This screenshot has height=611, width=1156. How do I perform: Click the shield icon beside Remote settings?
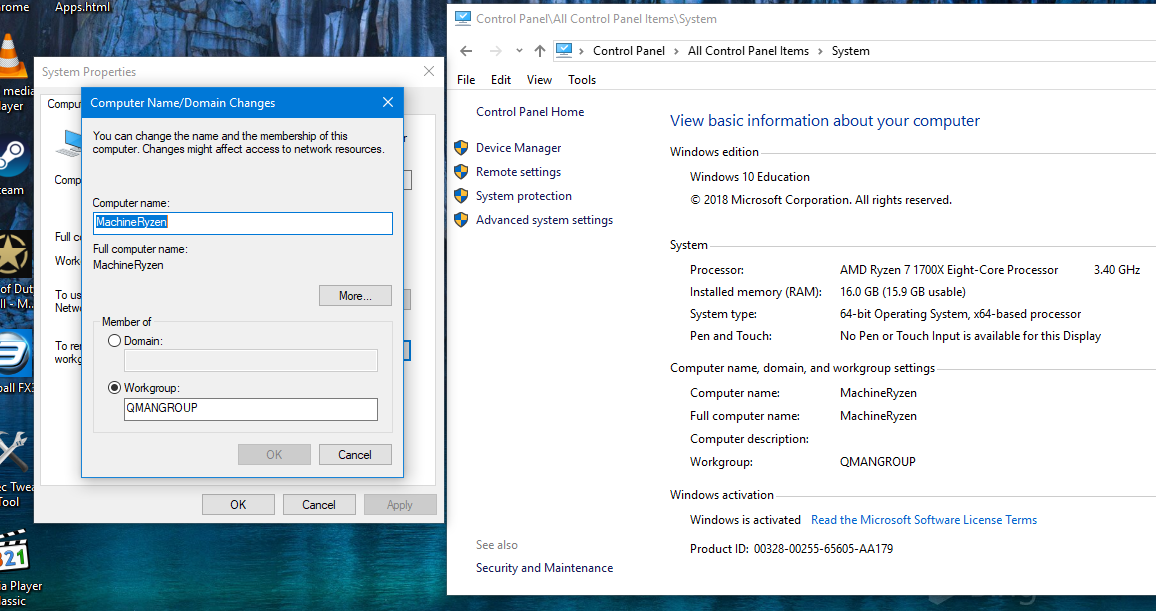coord(461,172)
